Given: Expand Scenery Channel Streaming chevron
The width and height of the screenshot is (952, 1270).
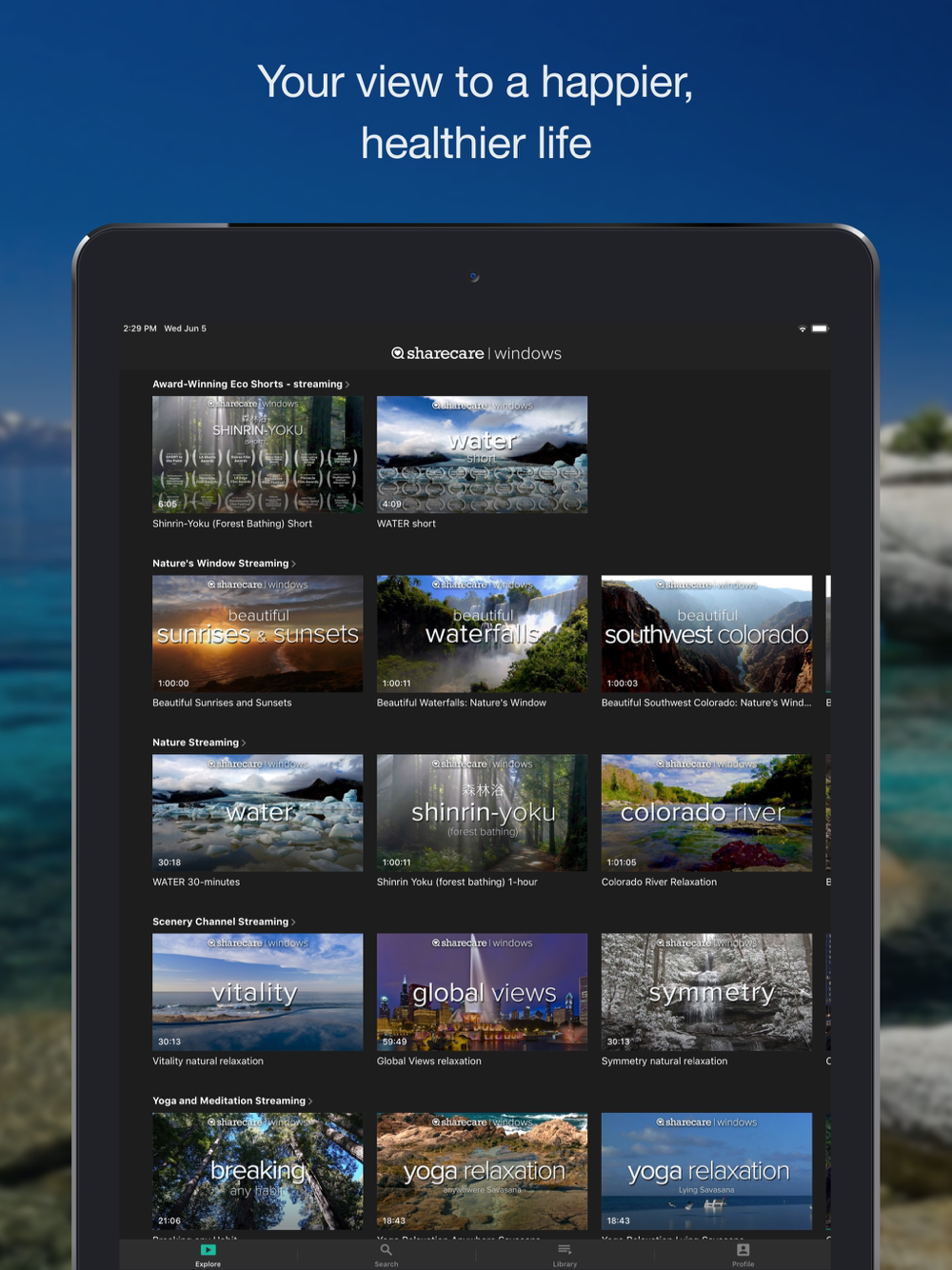Looking at the screenshot, I should click(293, 922).
